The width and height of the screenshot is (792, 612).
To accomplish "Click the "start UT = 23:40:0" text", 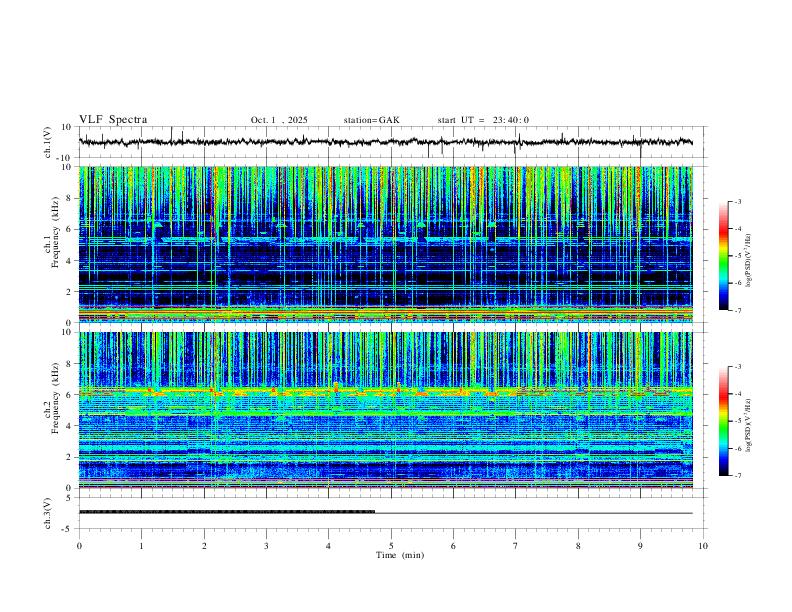I will coord(483,120).
